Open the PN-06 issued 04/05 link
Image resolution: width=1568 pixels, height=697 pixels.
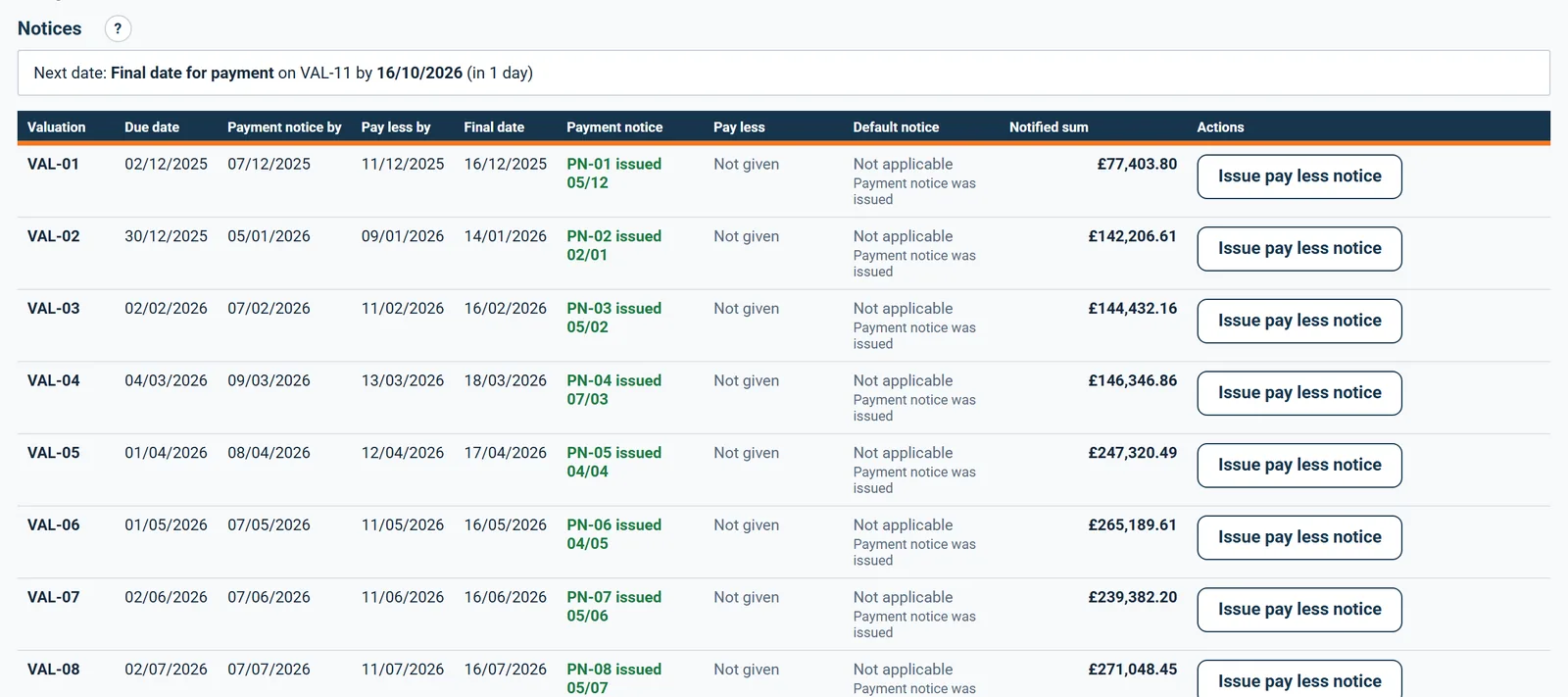(613, 534)
